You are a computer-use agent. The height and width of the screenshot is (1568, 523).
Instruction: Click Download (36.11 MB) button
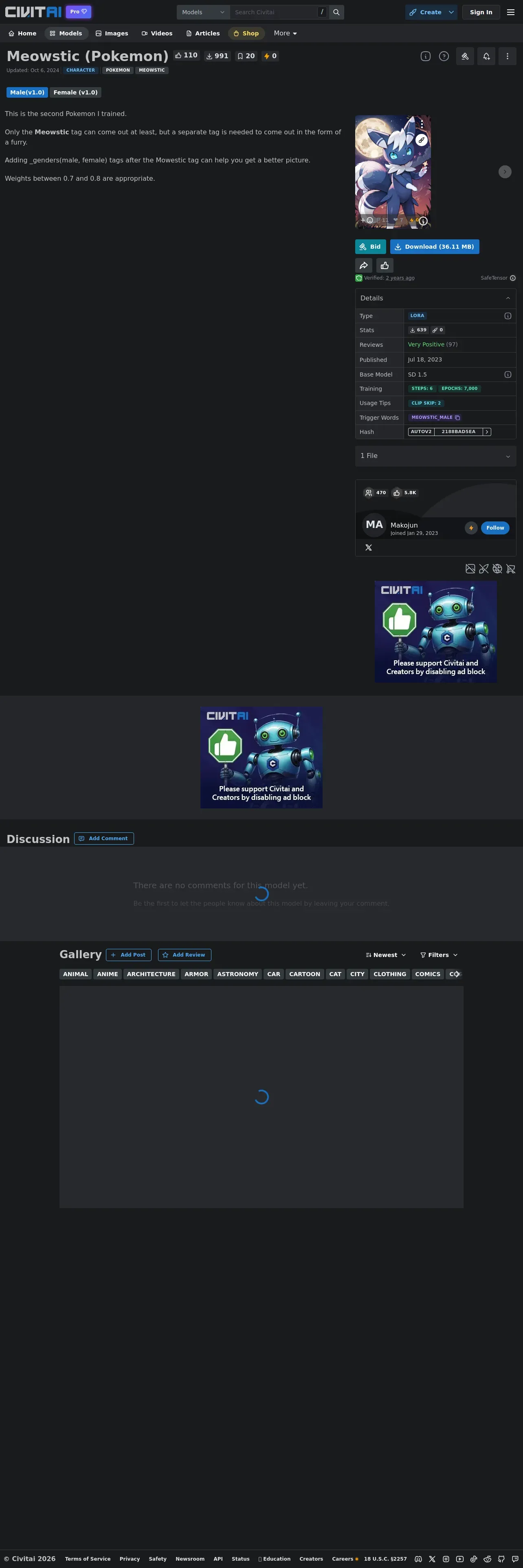435,247
